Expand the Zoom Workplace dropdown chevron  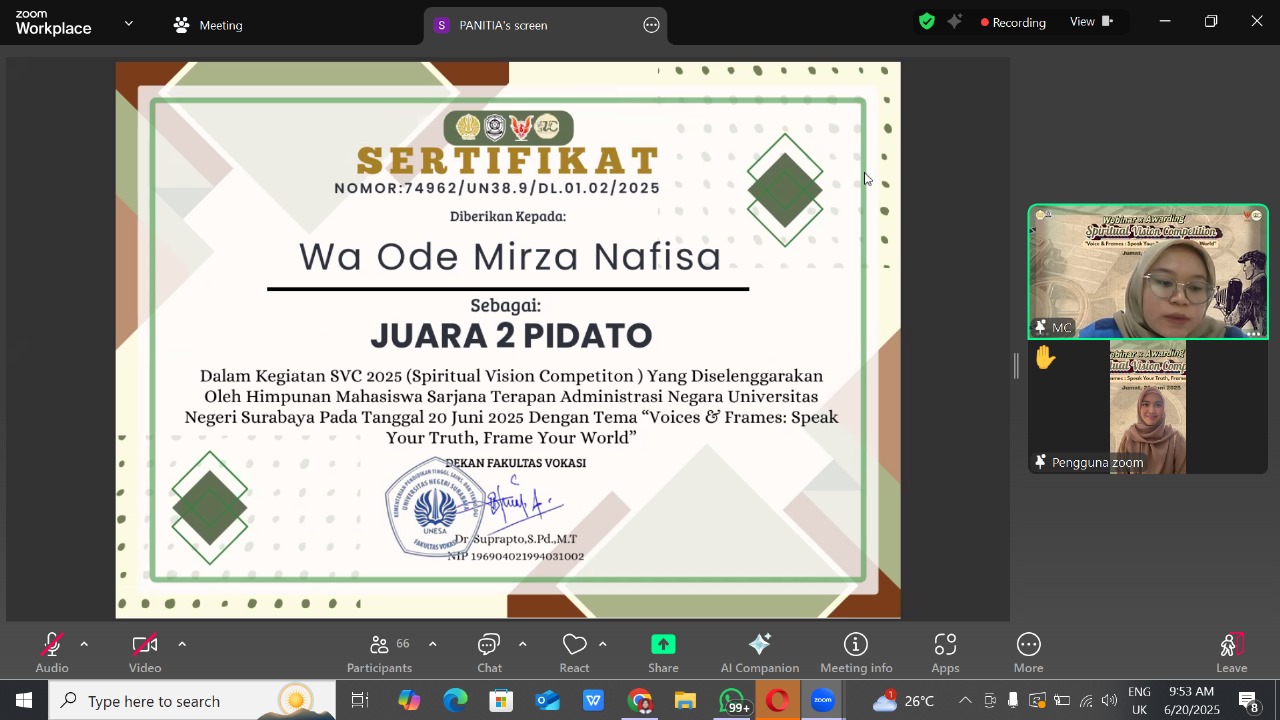point(128,23)
